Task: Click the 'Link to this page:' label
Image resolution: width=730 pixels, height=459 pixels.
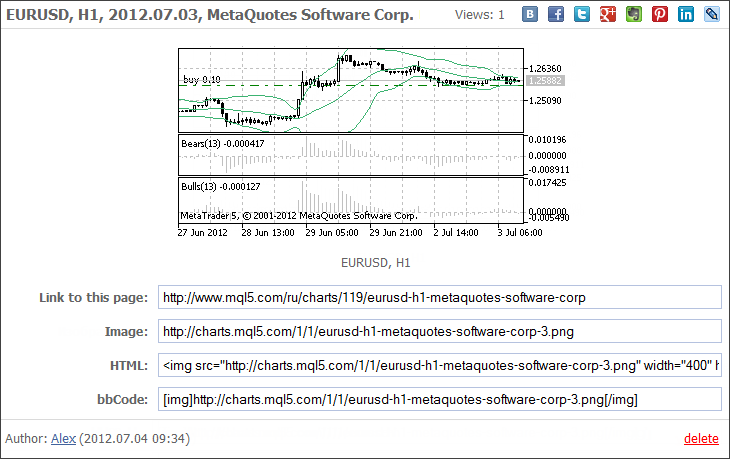Action: click(x=94, y=297)
